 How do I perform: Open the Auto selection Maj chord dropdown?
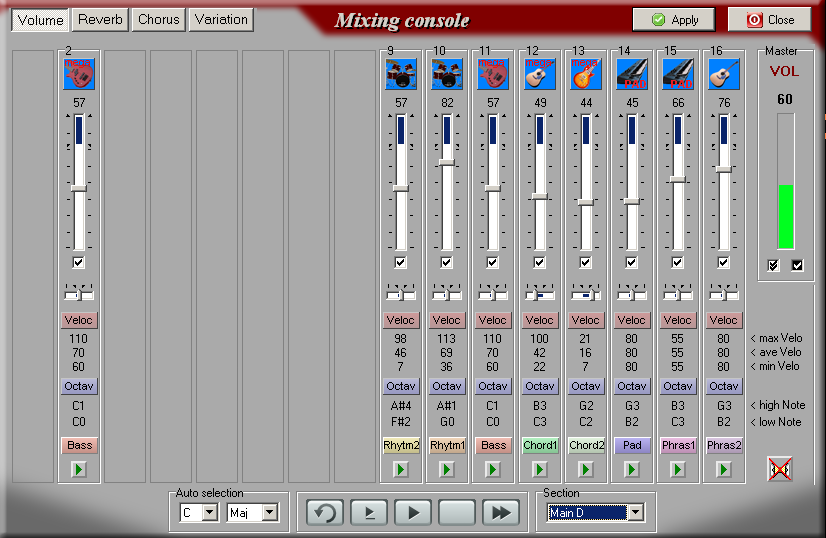tap(270, 512)
